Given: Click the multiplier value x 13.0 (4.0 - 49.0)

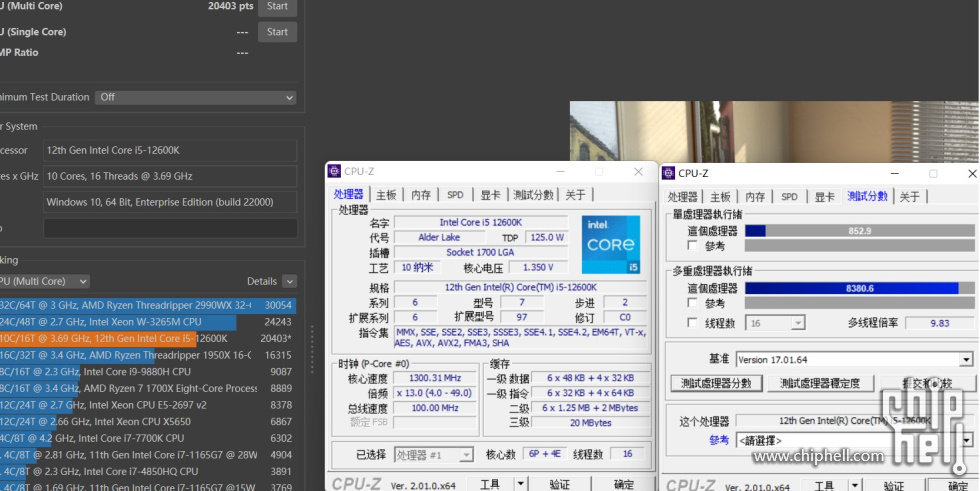Looking at the screenshot, I should pyautogui.click(x=435, y=393).
